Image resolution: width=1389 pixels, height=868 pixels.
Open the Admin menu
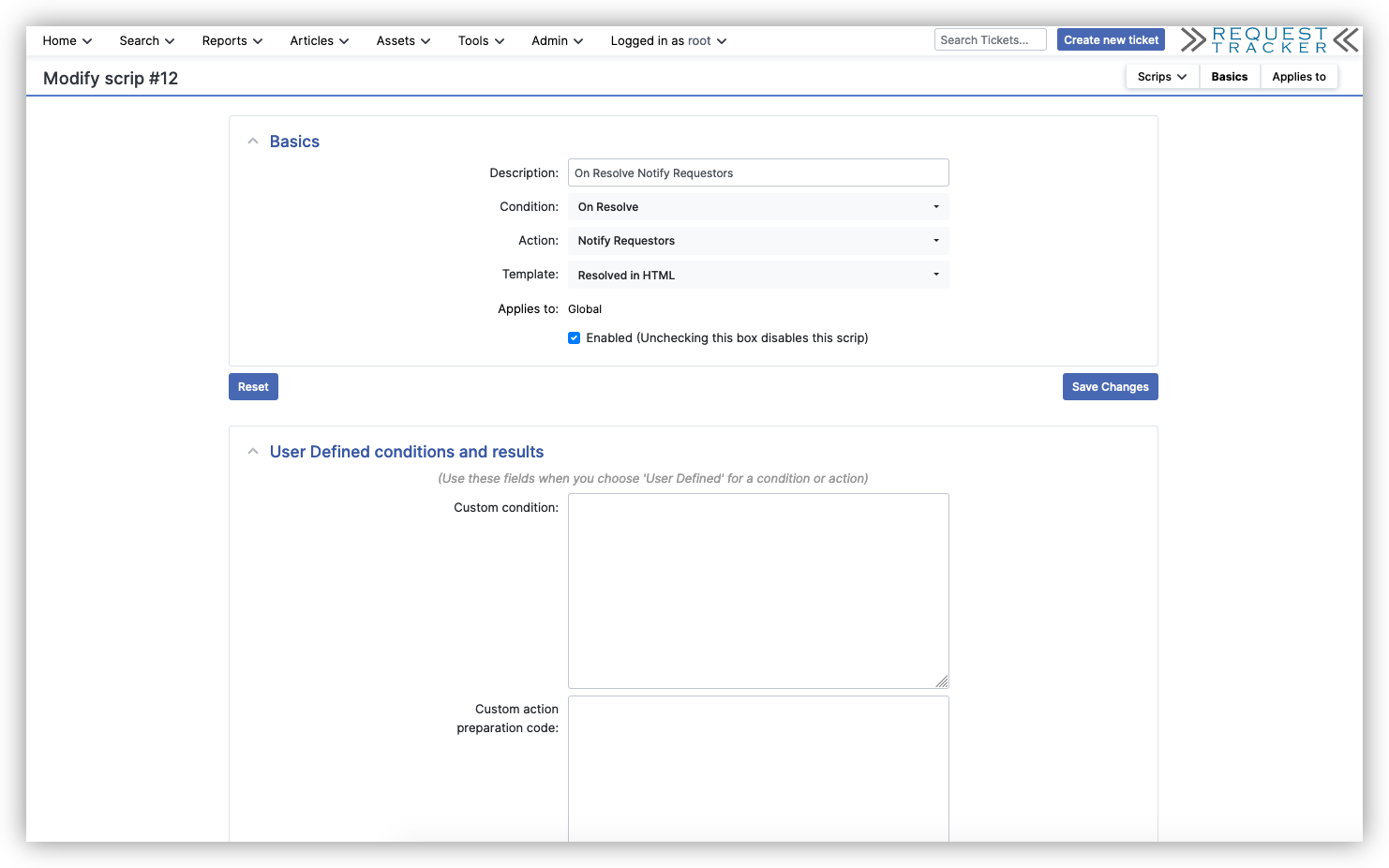(x=557, y=40)
